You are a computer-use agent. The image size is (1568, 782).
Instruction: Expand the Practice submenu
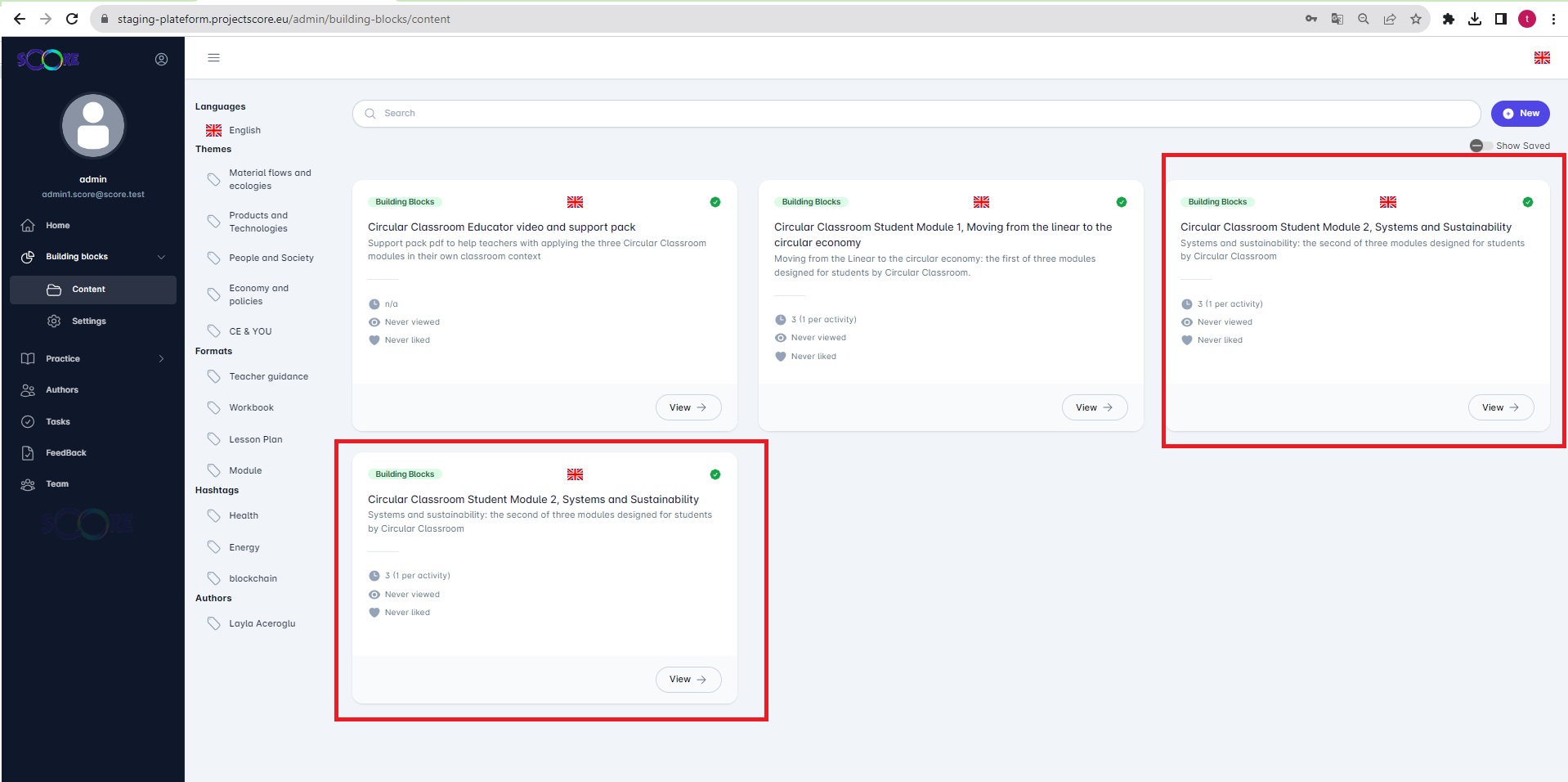(x=161, y=359)
